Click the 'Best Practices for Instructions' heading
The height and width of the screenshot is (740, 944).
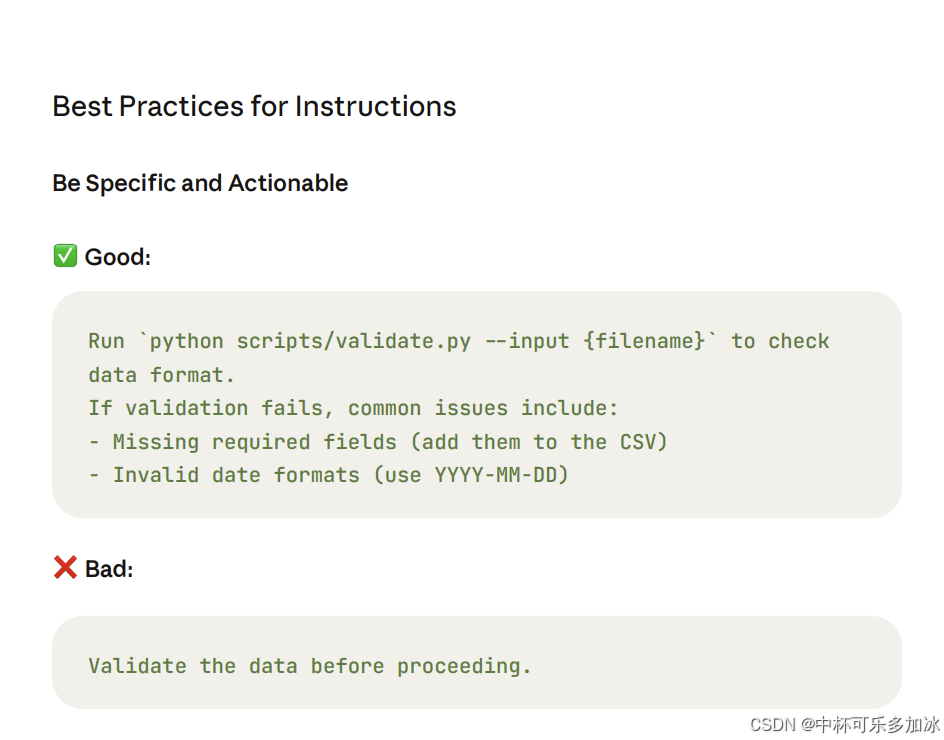tap(254, 107)
